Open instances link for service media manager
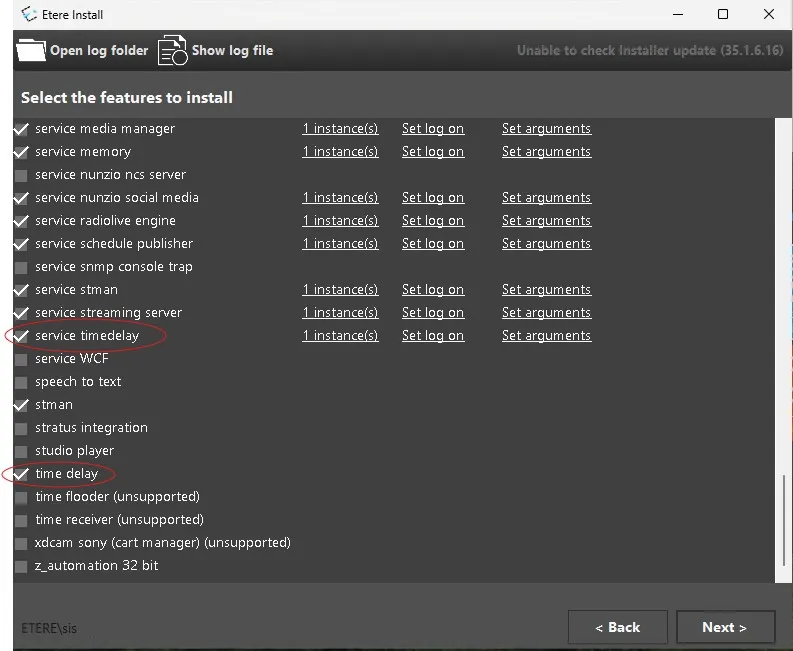The image size is (793, 651). [x=340, y=129]
